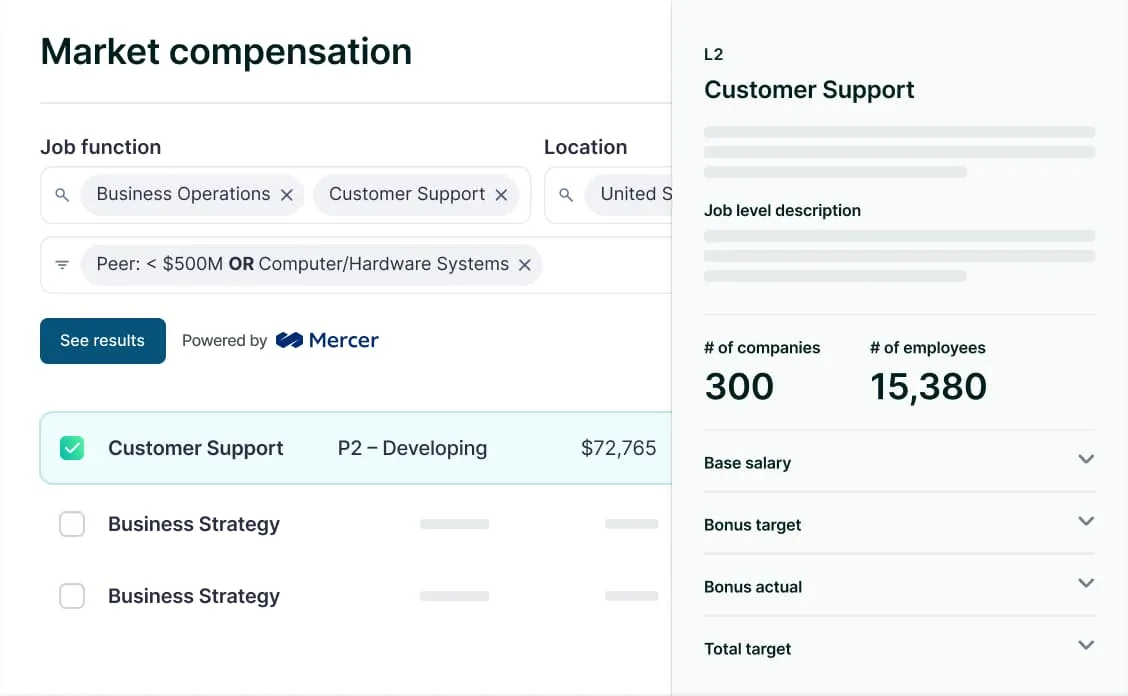Remove the Business Operations filter chip
Viewport: 1128px width, 696px height.
[x=287, y=195]
